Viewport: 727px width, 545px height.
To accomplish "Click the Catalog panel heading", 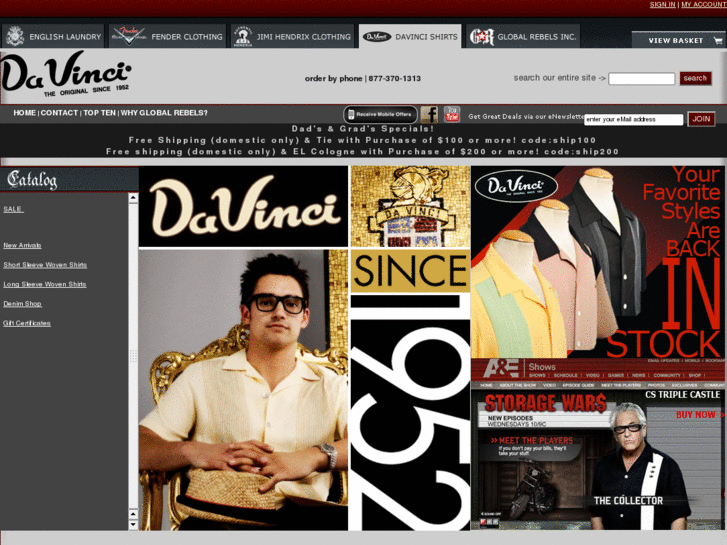I will click(x=69, y=180).
